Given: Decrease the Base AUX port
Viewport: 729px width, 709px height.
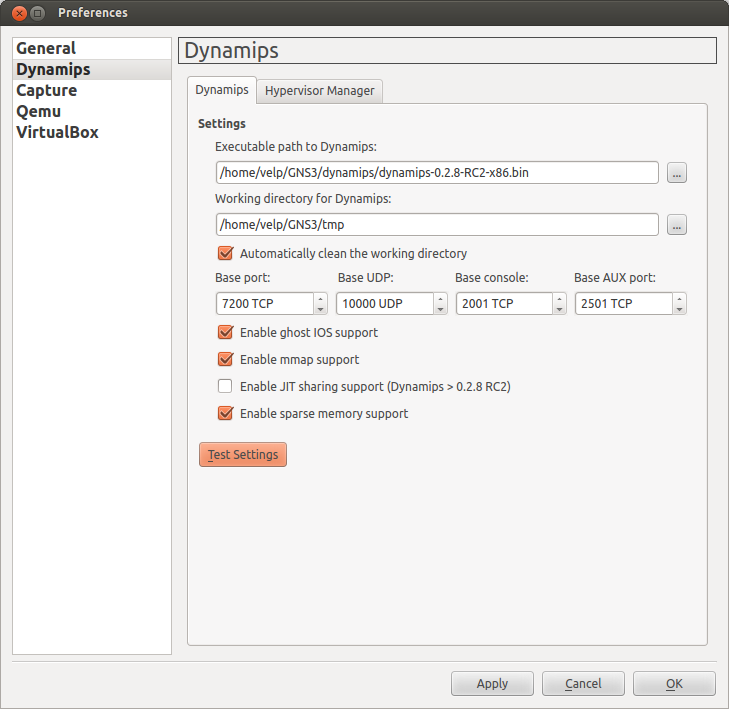Looking at the screenshot, I should tap(679, 309).
